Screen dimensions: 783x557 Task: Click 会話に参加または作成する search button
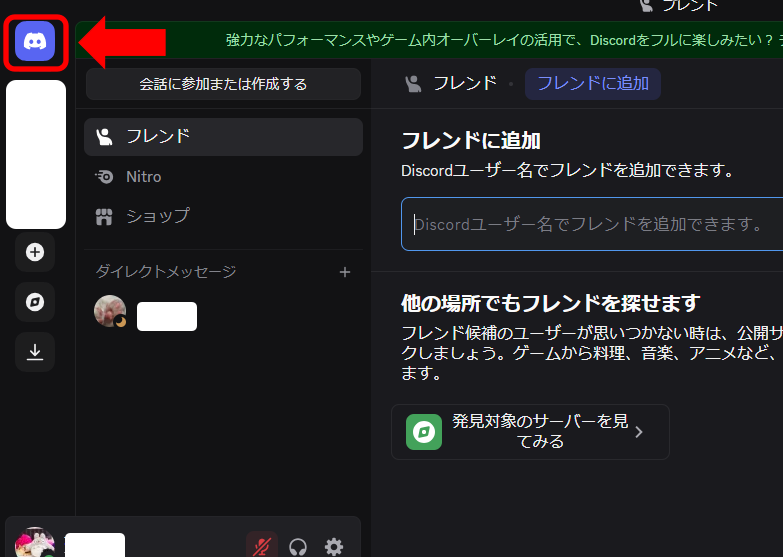point(223,84)
